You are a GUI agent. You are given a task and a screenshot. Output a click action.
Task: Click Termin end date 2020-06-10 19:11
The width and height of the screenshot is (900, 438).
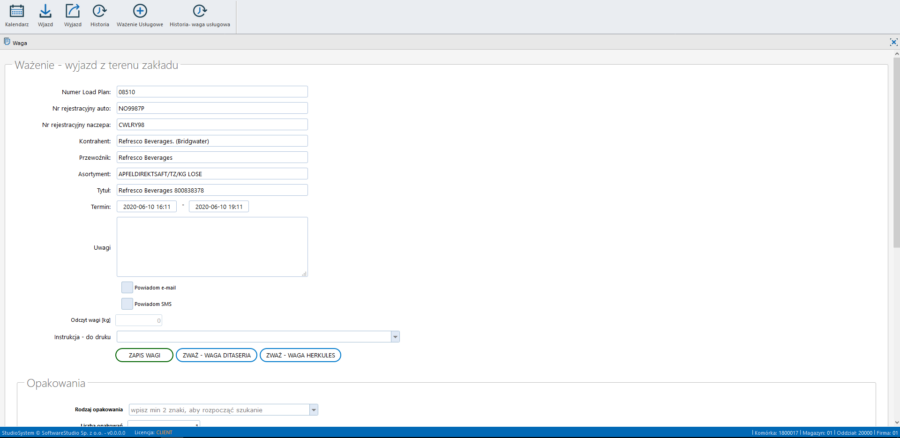tap(219, 207)
